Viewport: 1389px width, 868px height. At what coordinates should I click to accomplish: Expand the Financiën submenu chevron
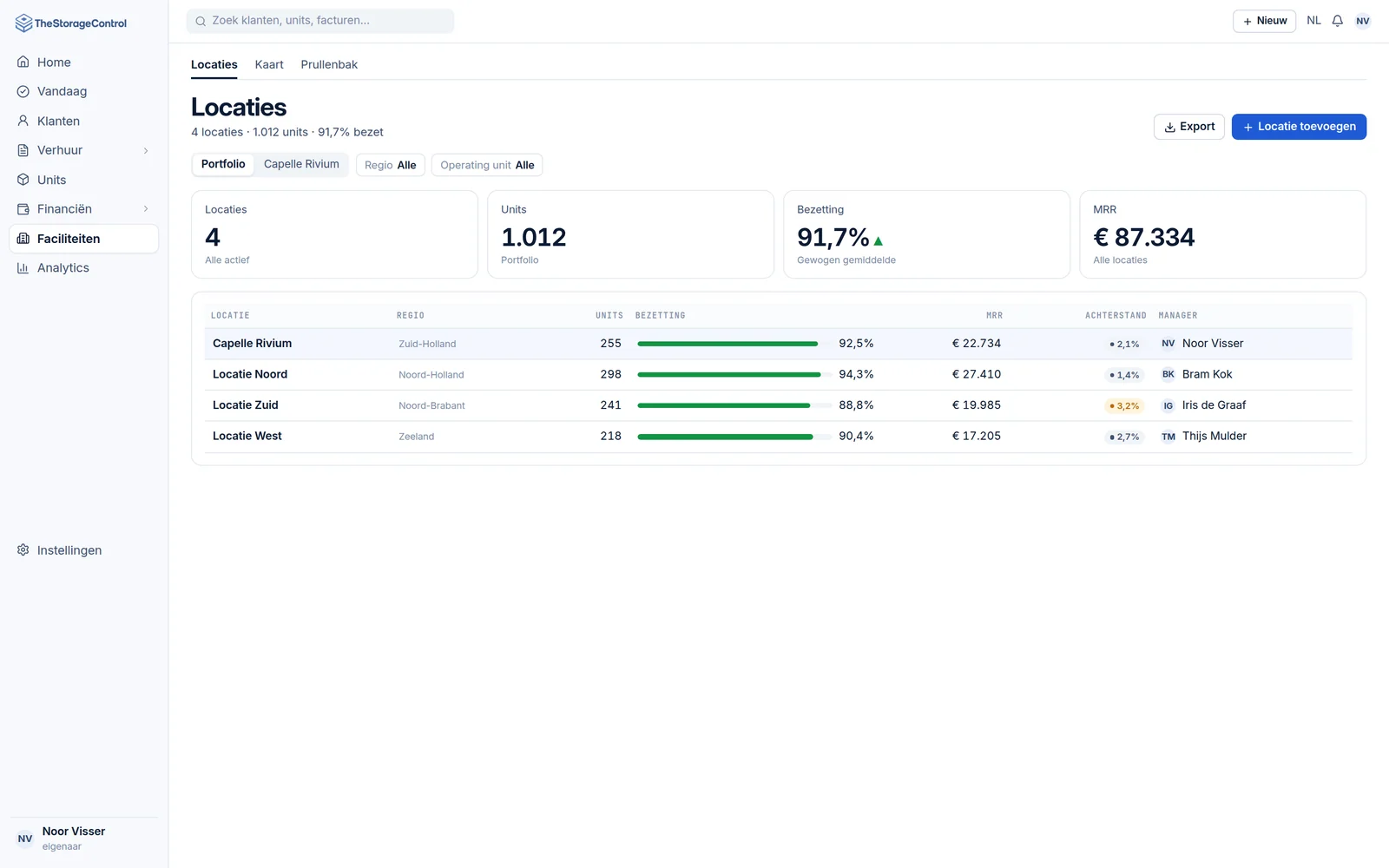146,209
